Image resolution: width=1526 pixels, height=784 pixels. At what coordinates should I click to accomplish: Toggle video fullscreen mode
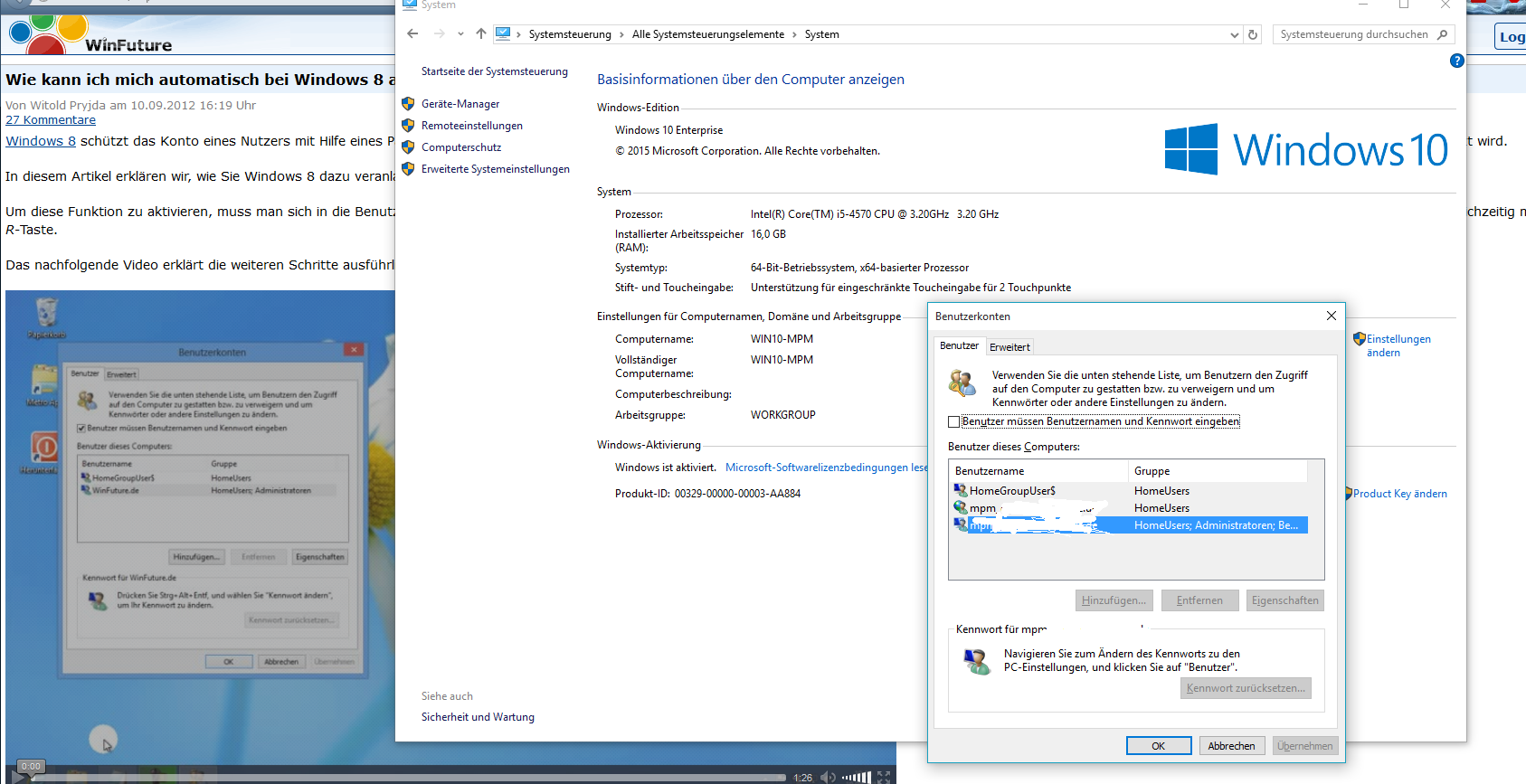(x=884, y=777)
